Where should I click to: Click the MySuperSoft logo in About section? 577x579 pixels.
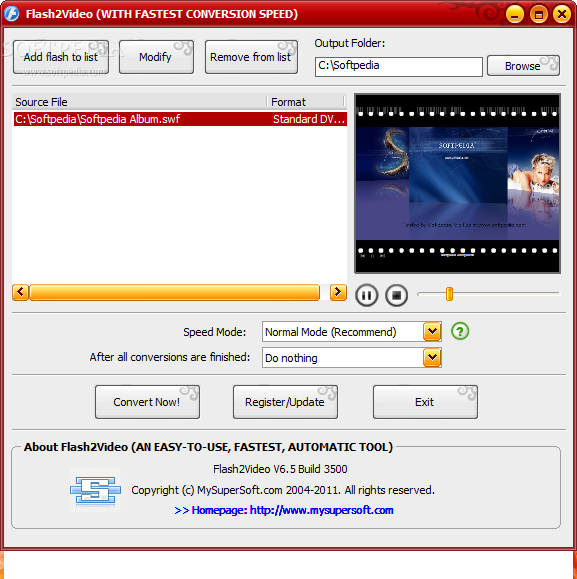96,490
